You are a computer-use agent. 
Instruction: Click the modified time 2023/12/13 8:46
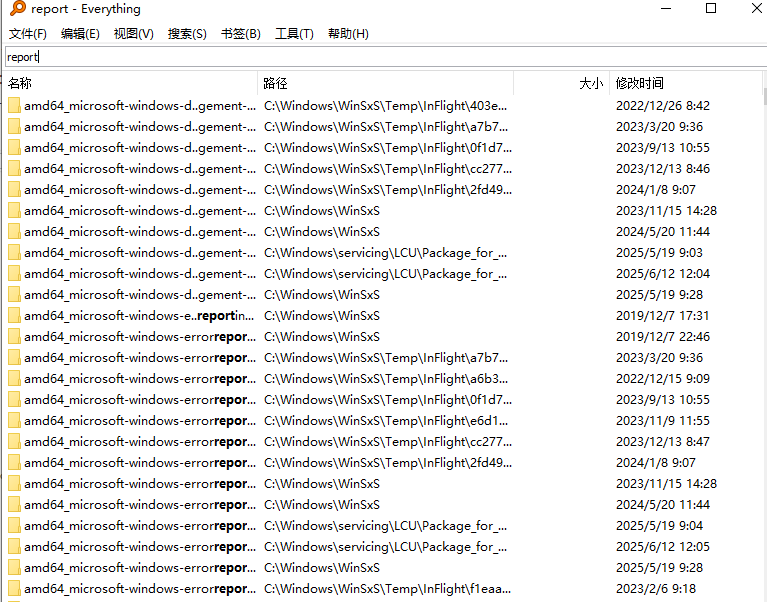(x=663, y=169)
